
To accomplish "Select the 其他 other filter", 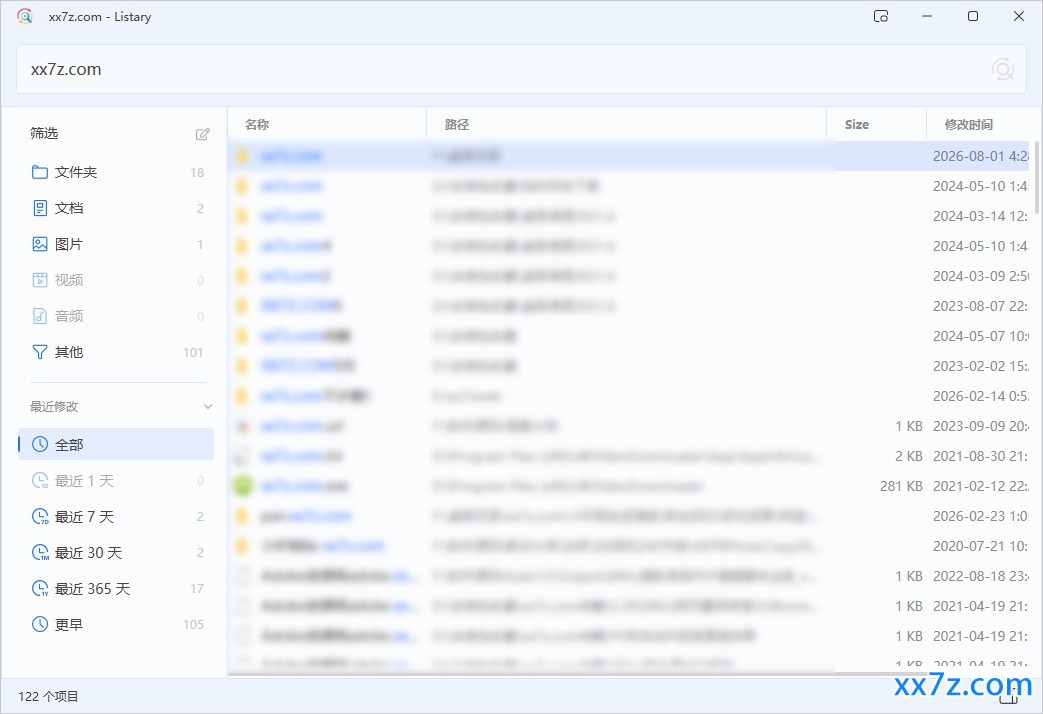I will point(116,352).
